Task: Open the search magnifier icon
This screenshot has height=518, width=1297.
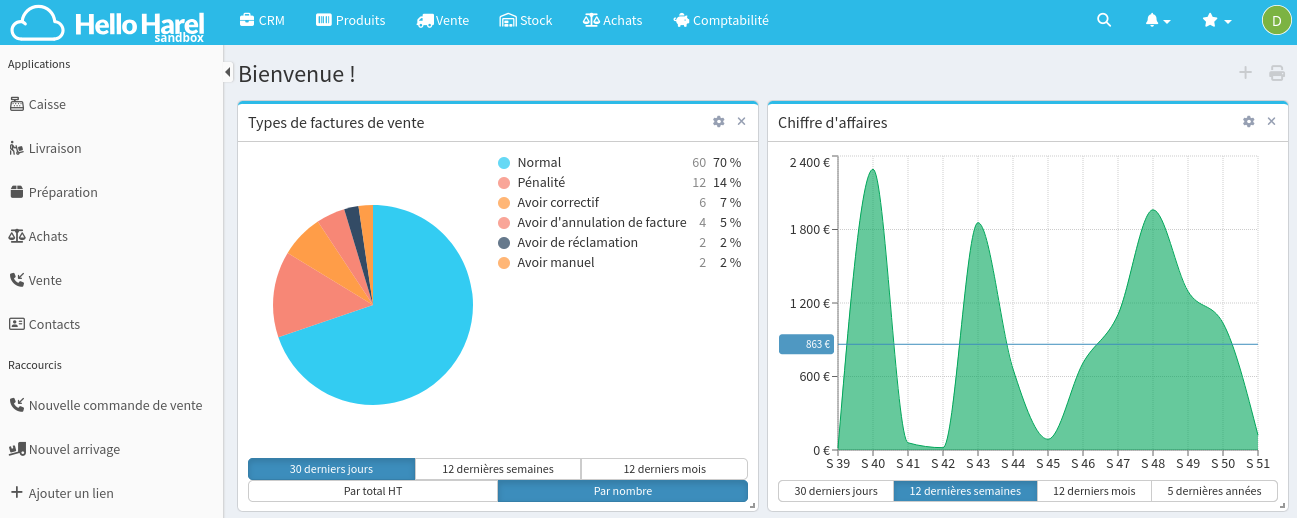Action: click(x=1104, y=20)
